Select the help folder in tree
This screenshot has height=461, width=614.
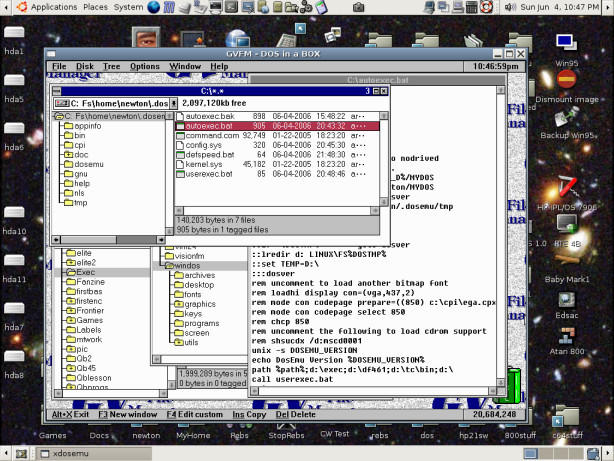pyautogui.click(x=77, y=183)
